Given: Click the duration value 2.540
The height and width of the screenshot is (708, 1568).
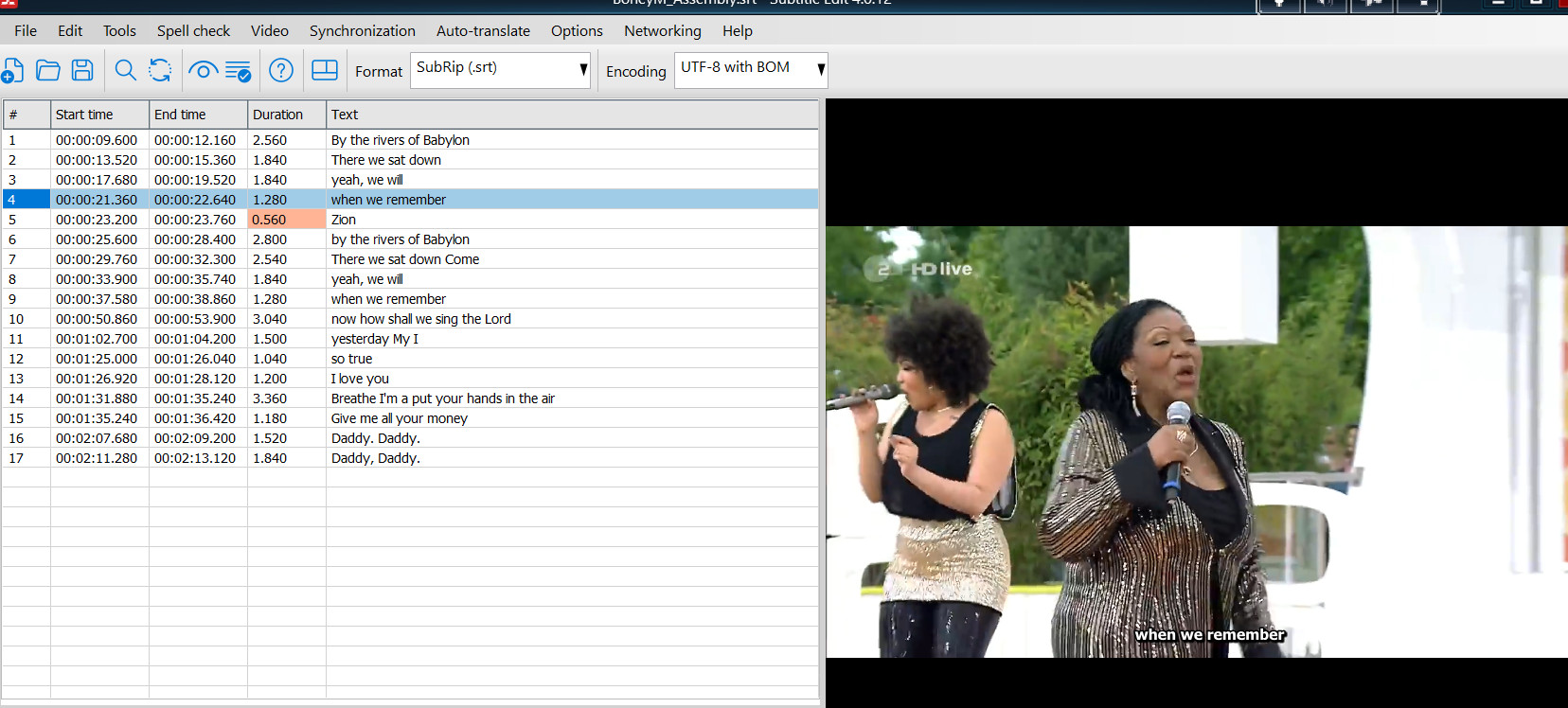Looking at the screenshot, I should click(270, 259).
